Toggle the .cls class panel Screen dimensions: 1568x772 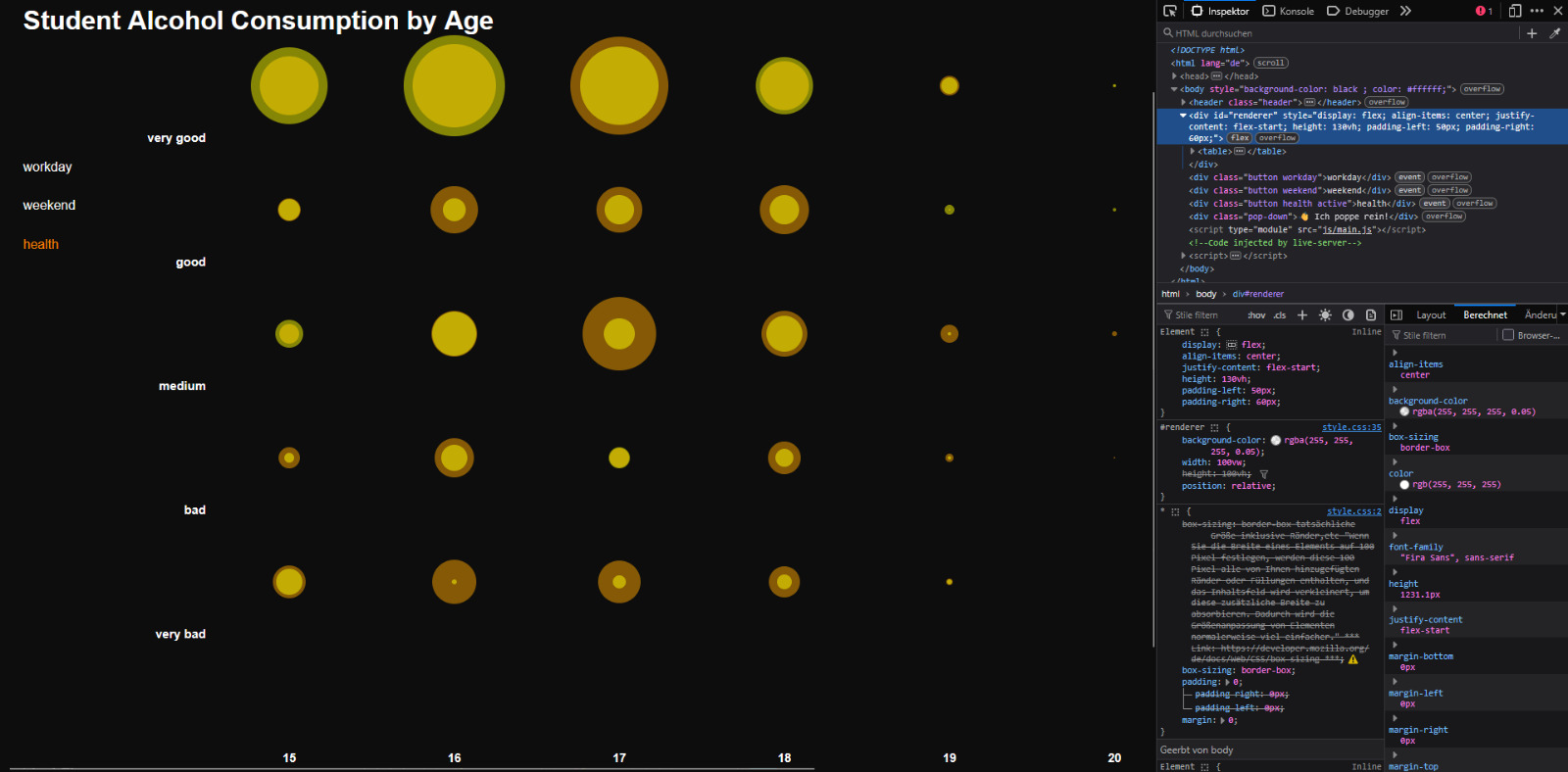click(1280, 315)
